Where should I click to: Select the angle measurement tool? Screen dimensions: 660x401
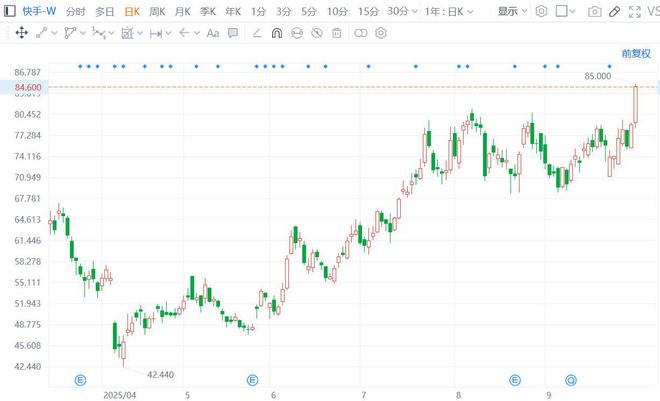point(257,33)
